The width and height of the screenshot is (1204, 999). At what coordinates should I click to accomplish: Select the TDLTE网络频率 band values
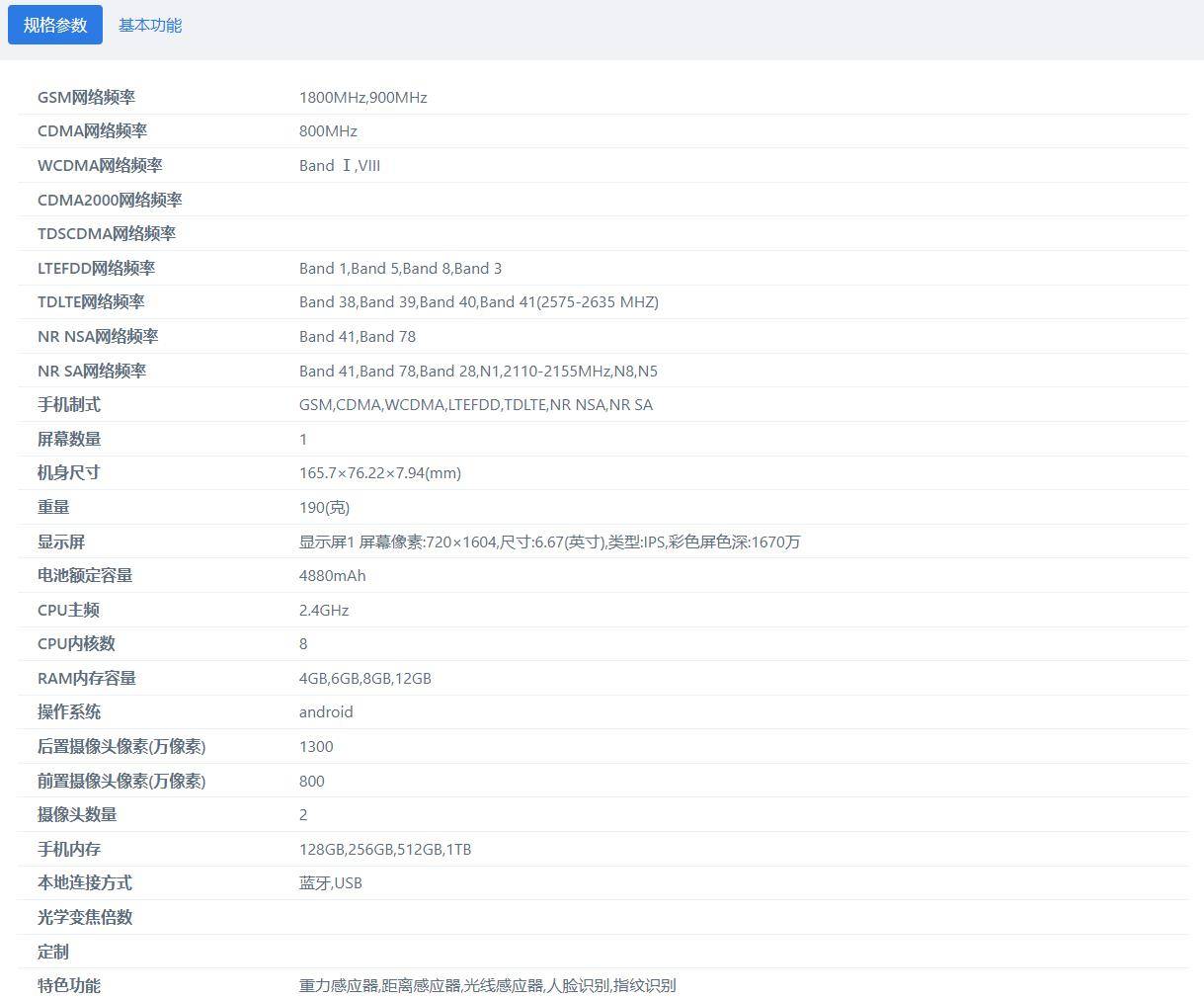[x=478, y=301]
